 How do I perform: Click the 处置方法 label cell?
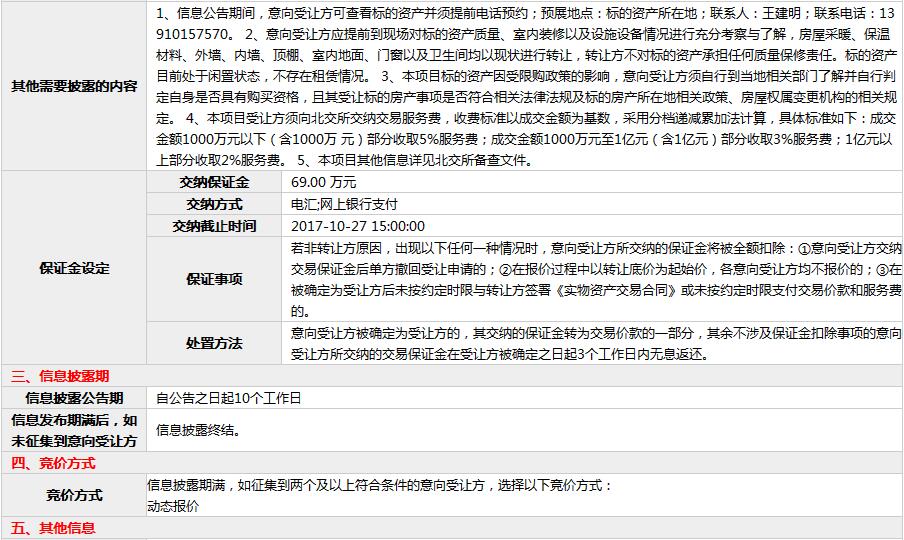pos(214,343)
